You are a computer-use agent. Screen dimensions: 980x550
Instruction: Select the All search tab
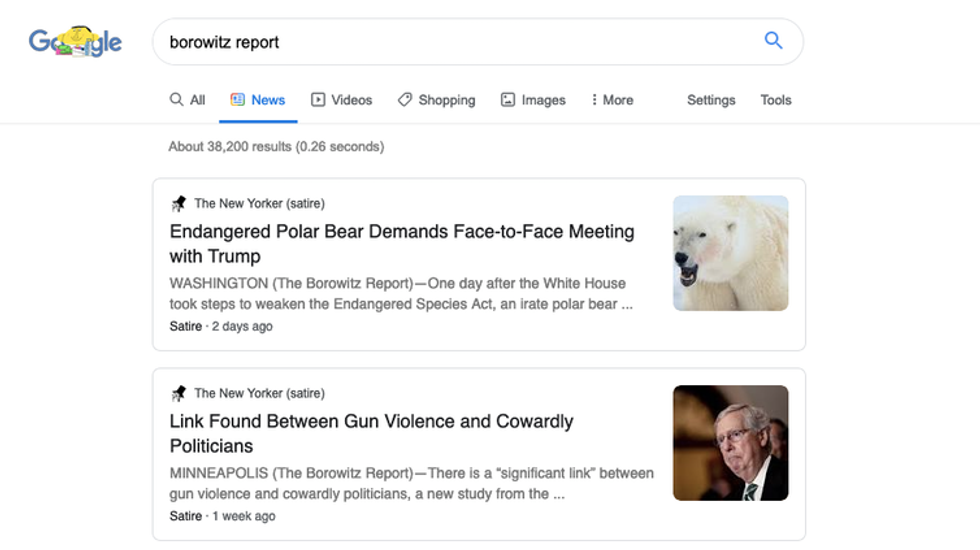point(187,100)
